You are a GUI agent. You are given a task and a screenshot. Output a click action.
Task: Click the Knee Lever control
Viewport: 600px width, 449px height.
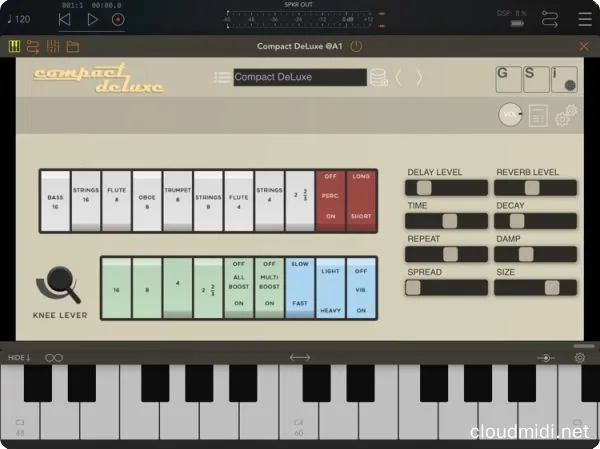[x=59, y=285]
